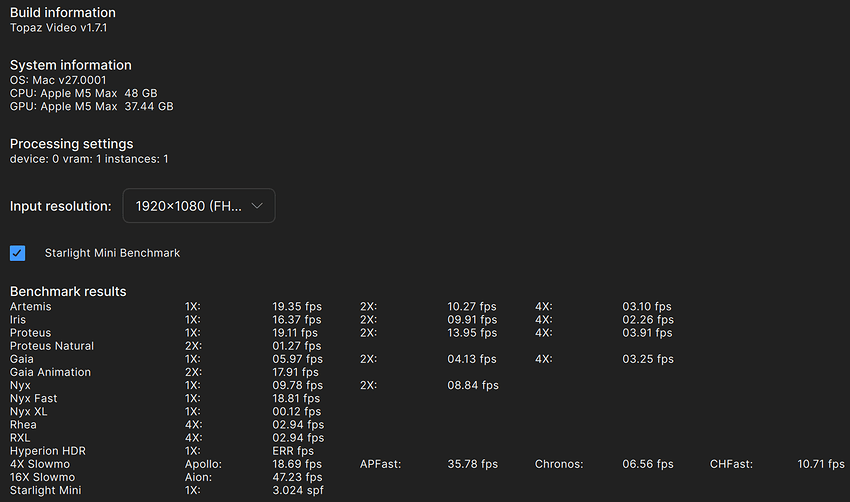Click Nyx 1X value 09.78 fps
The image size is (850, 502).
[298, 385]
